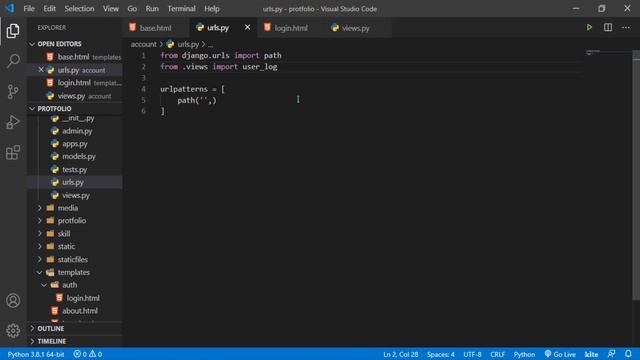The height and width of the screenshot is (360, 640).
Task: Change UTF-8 file encoding
Action: point(472,354)
